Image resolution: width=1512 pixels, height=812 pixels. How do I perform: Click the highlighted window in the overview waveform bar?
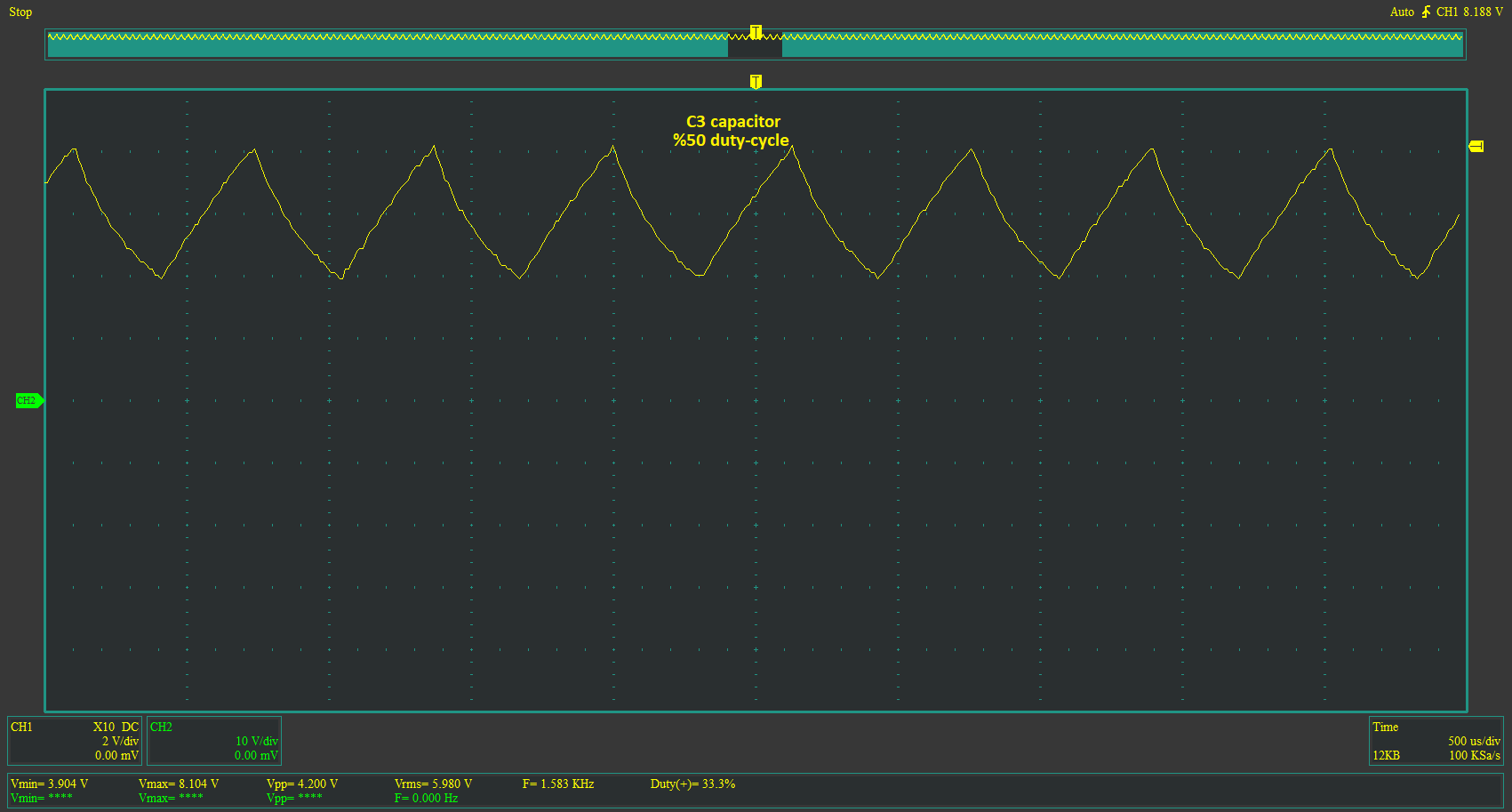755,44
